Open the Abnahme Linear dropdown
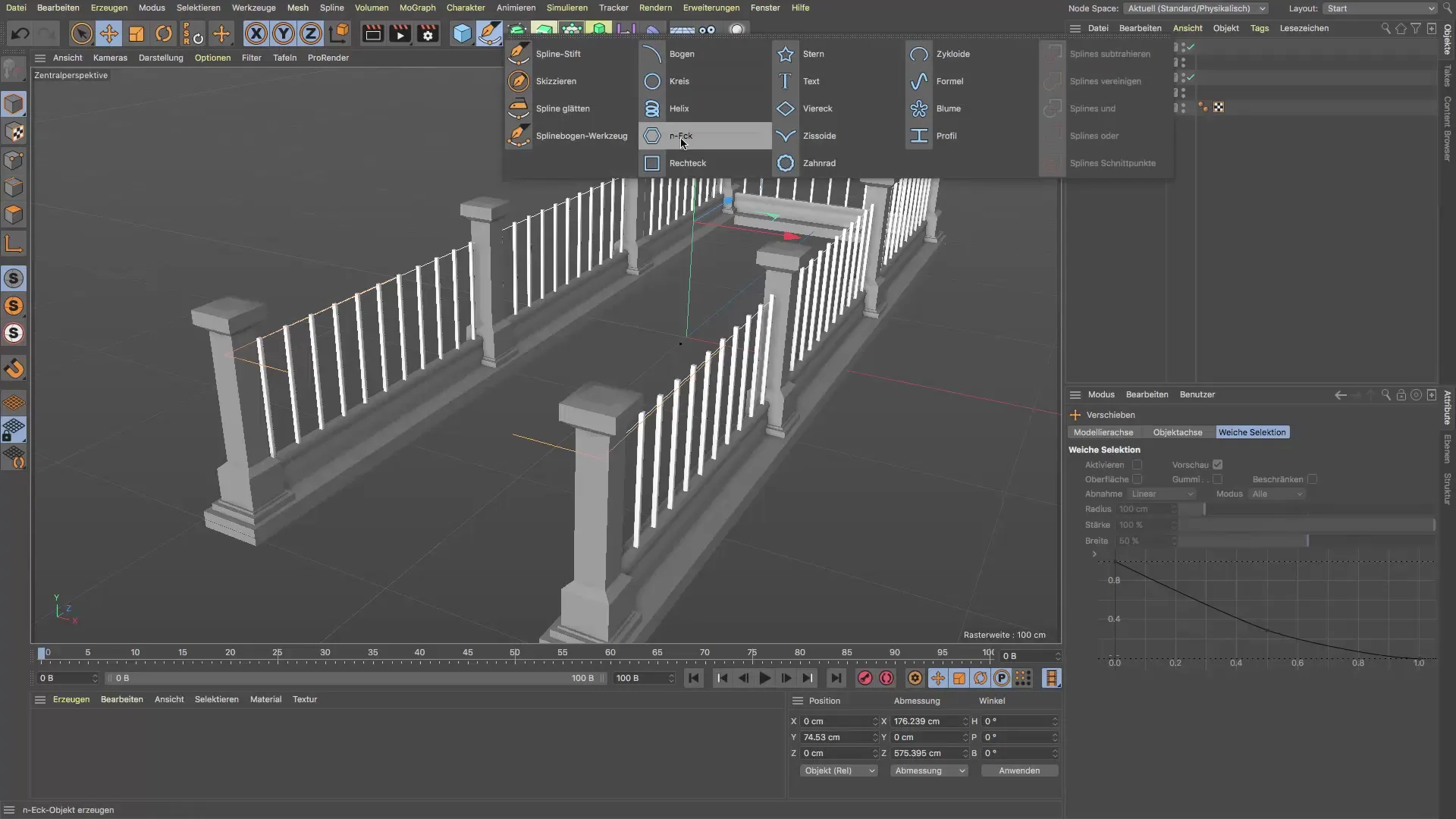 tap(1163, 494)
